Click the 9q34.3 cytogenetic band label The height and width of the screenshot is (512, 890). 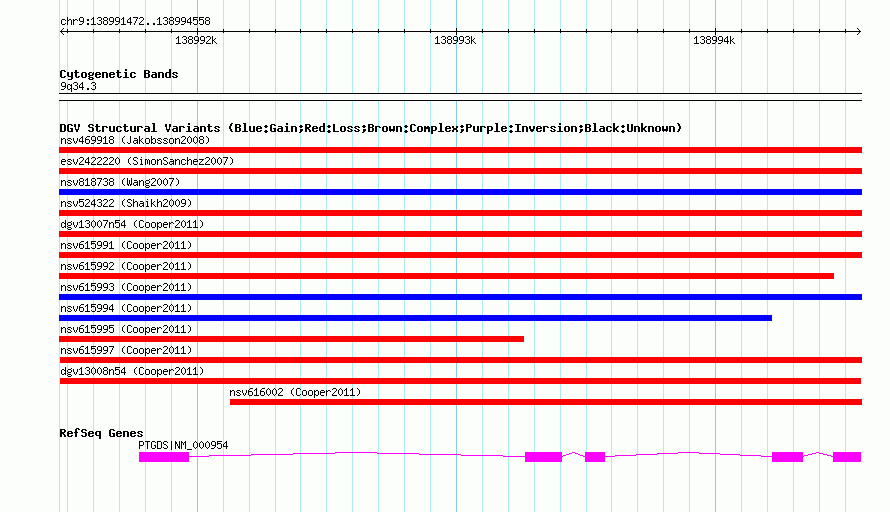pyautogui.click(x=78, y=86)
